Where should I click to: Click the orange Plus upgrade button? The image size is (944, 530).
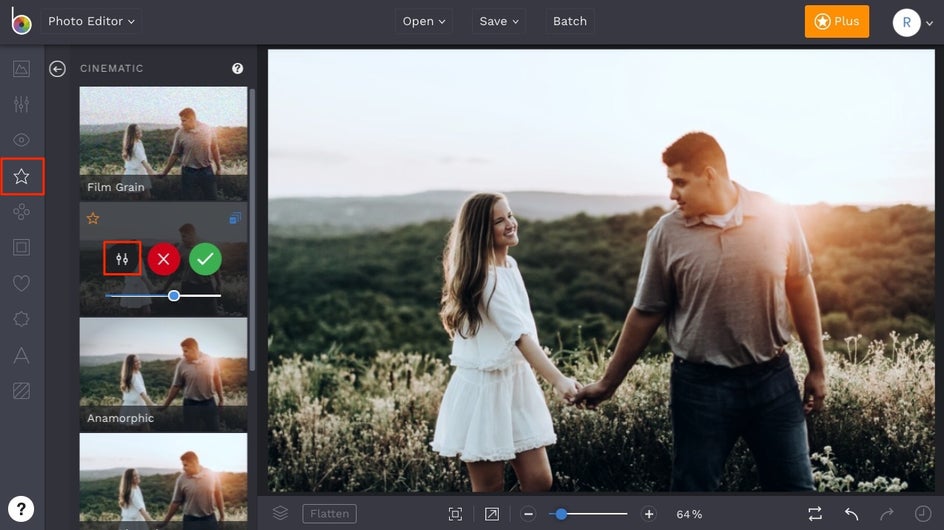point(836,21)
